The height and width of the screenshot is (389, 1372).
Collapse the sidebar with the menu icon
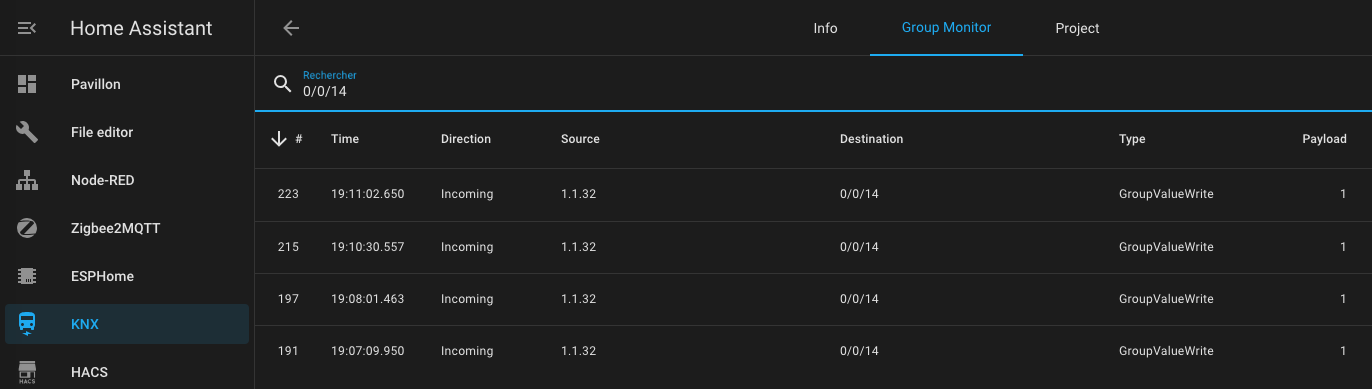click(x=27, y=28)
